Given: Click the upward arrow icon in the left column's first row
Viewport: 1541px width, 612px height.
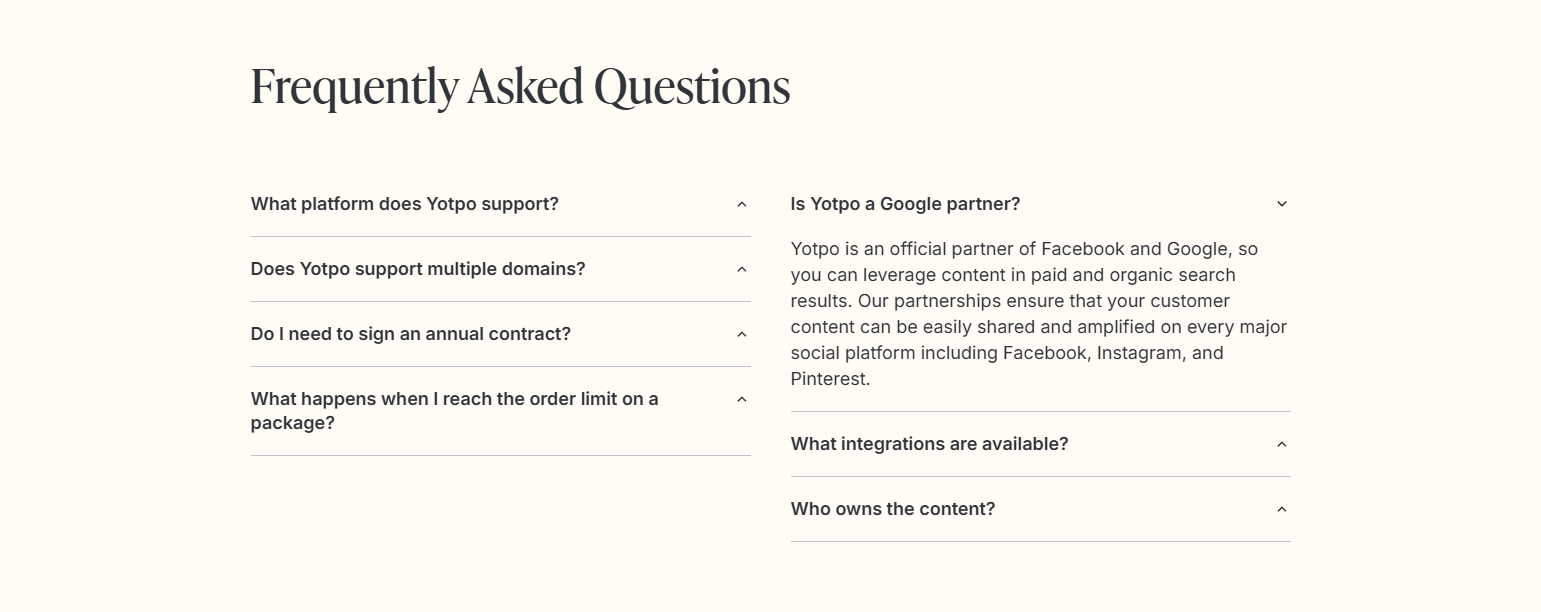Looking at the screenshot, I should pyautogui.click(x=741, y=203).
